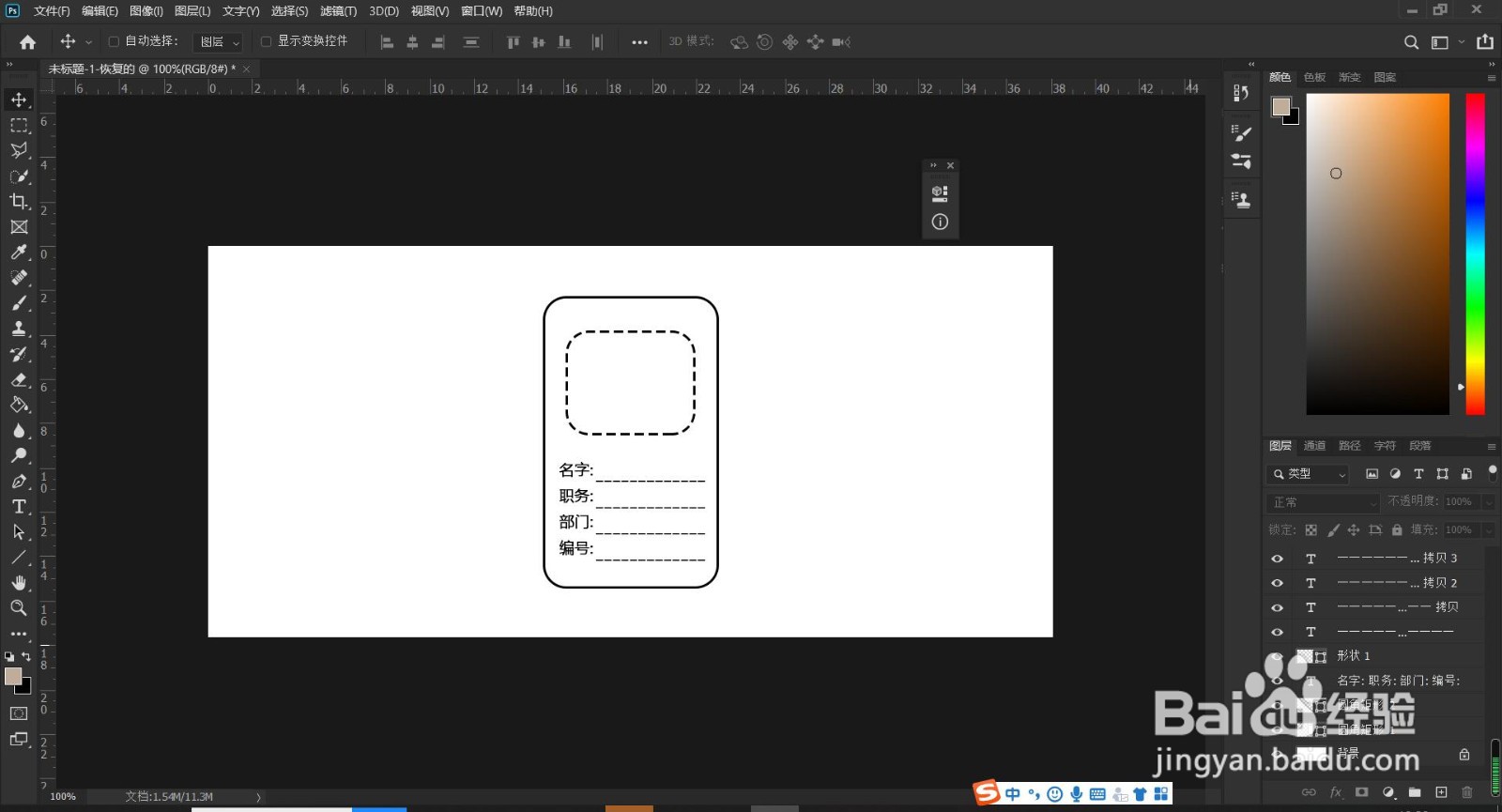Select the History Brush tool
1502x812 pixels.
tap(19, 354)
